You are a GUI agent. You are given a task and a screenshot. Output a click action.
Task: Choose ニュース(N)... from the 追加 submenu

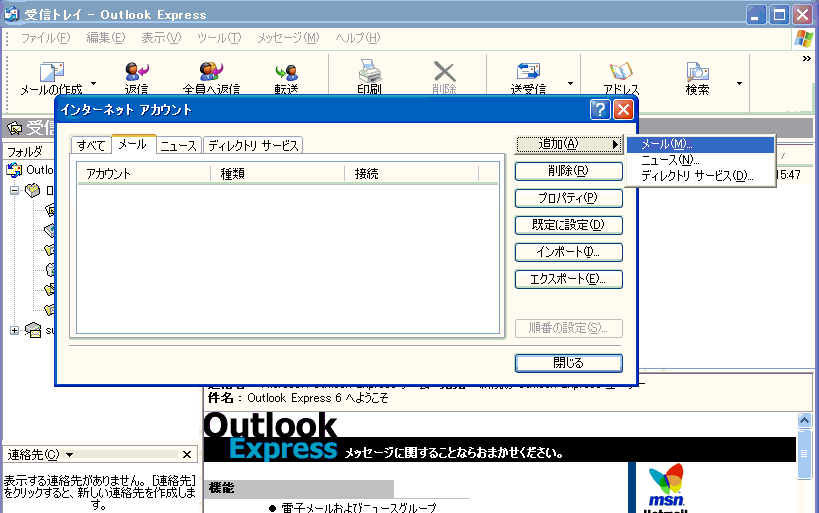click(670, 160)
